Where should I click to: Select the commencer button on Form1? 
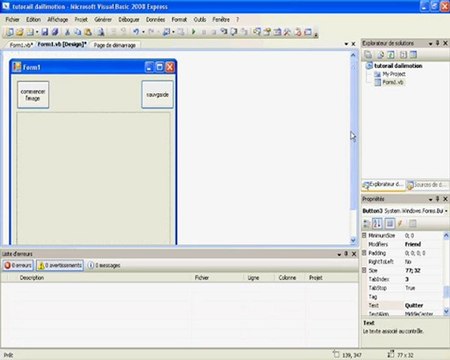33,95
